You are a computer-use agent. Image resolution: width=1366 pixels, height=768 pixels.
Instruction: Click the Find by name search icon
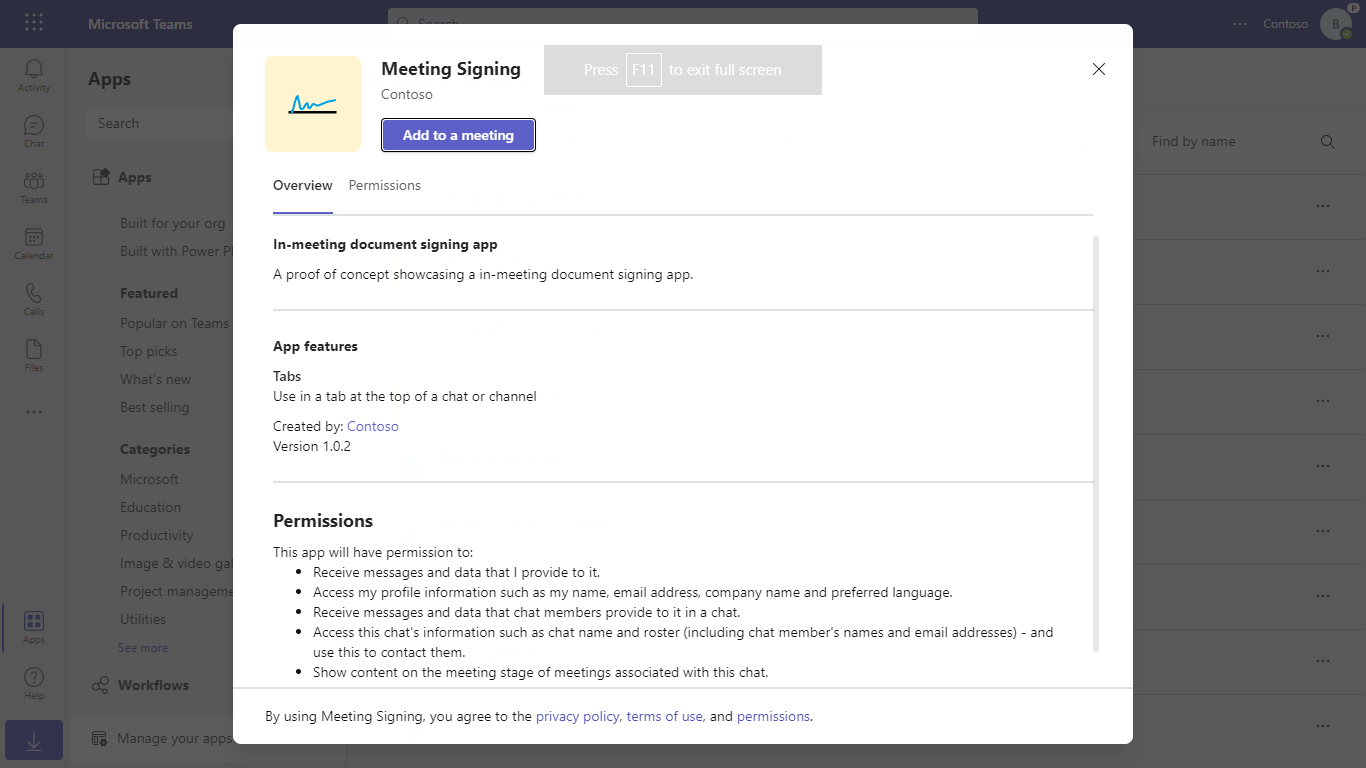1327,141
